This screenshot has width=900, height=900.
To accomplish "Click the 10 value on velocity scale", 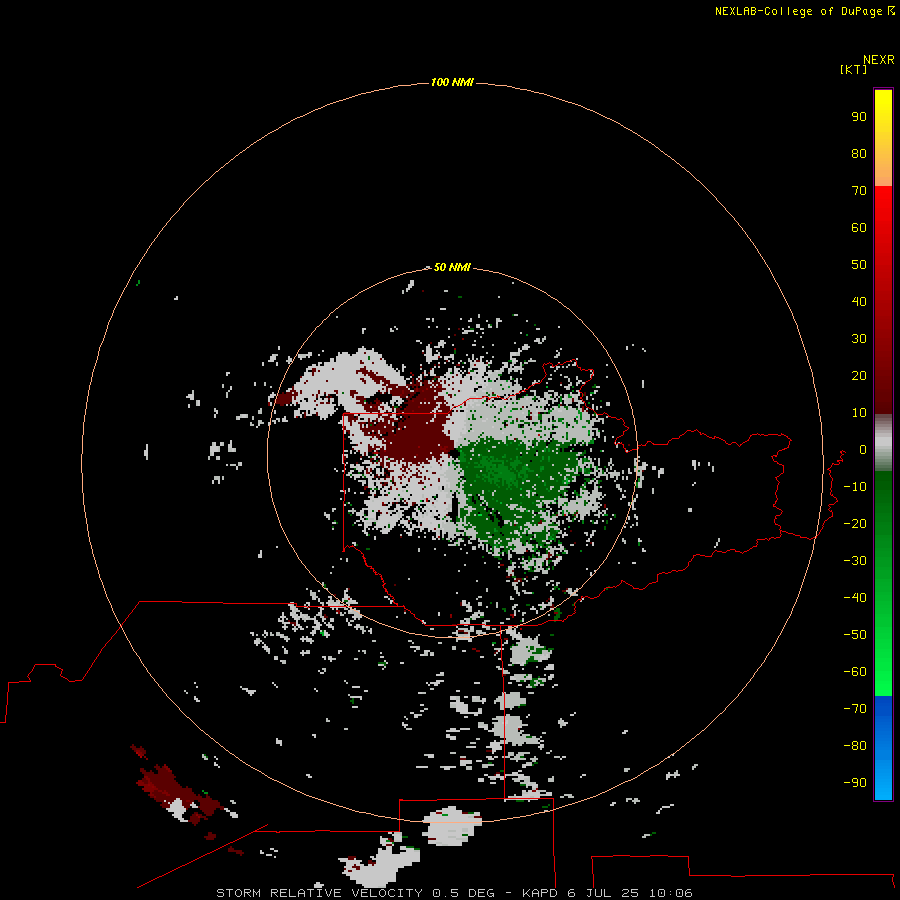I will 859,413.
